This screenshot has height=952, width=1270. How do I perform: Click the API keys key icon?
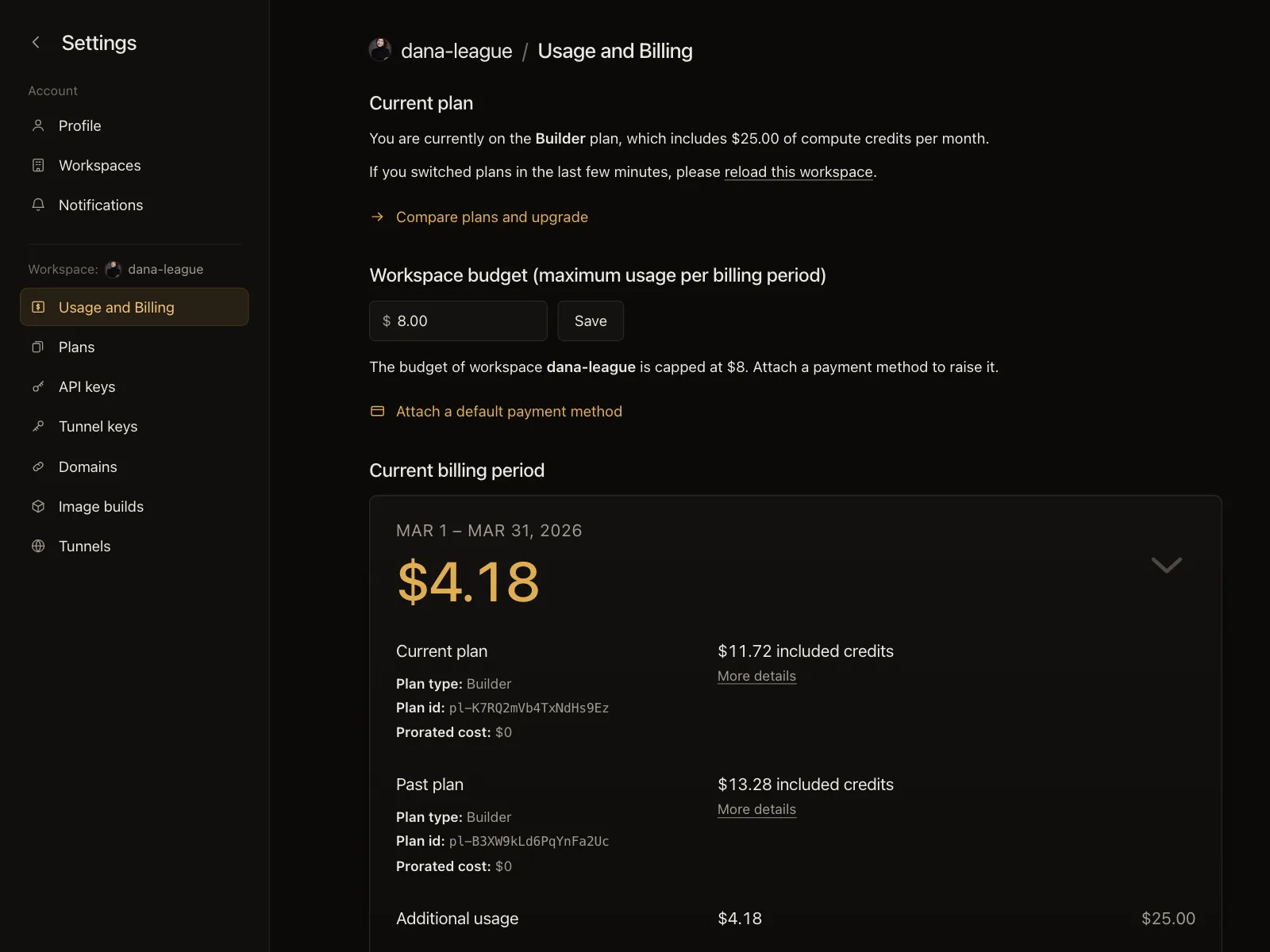click(38, 386)
